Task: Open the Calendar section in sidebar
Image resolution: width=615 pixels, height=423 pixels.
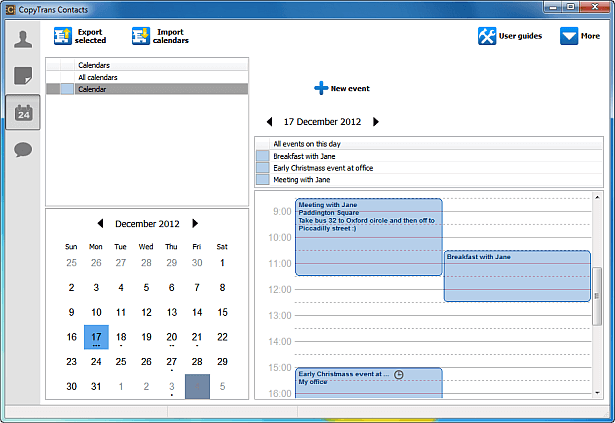Action: [23, 113]
